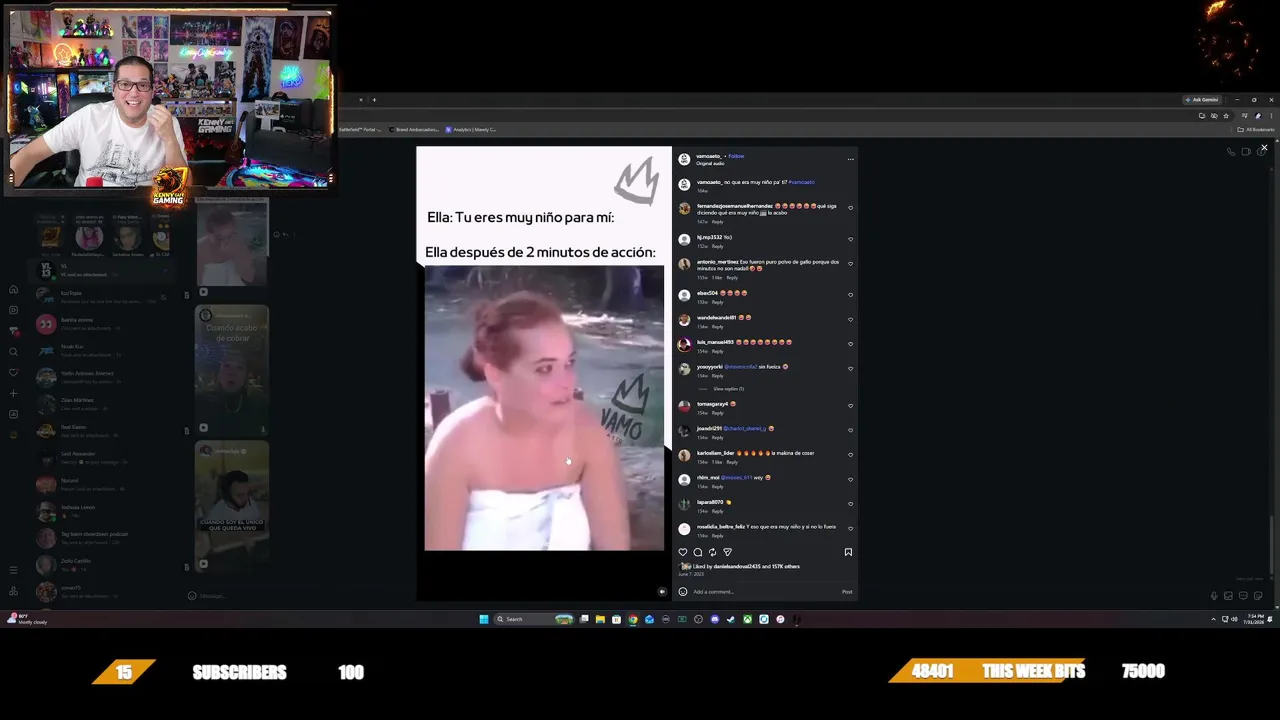Open the 'Cuando soy el unico' reel thumbnail
Screen dimensions: 1280x720
(x=232, y=506)
